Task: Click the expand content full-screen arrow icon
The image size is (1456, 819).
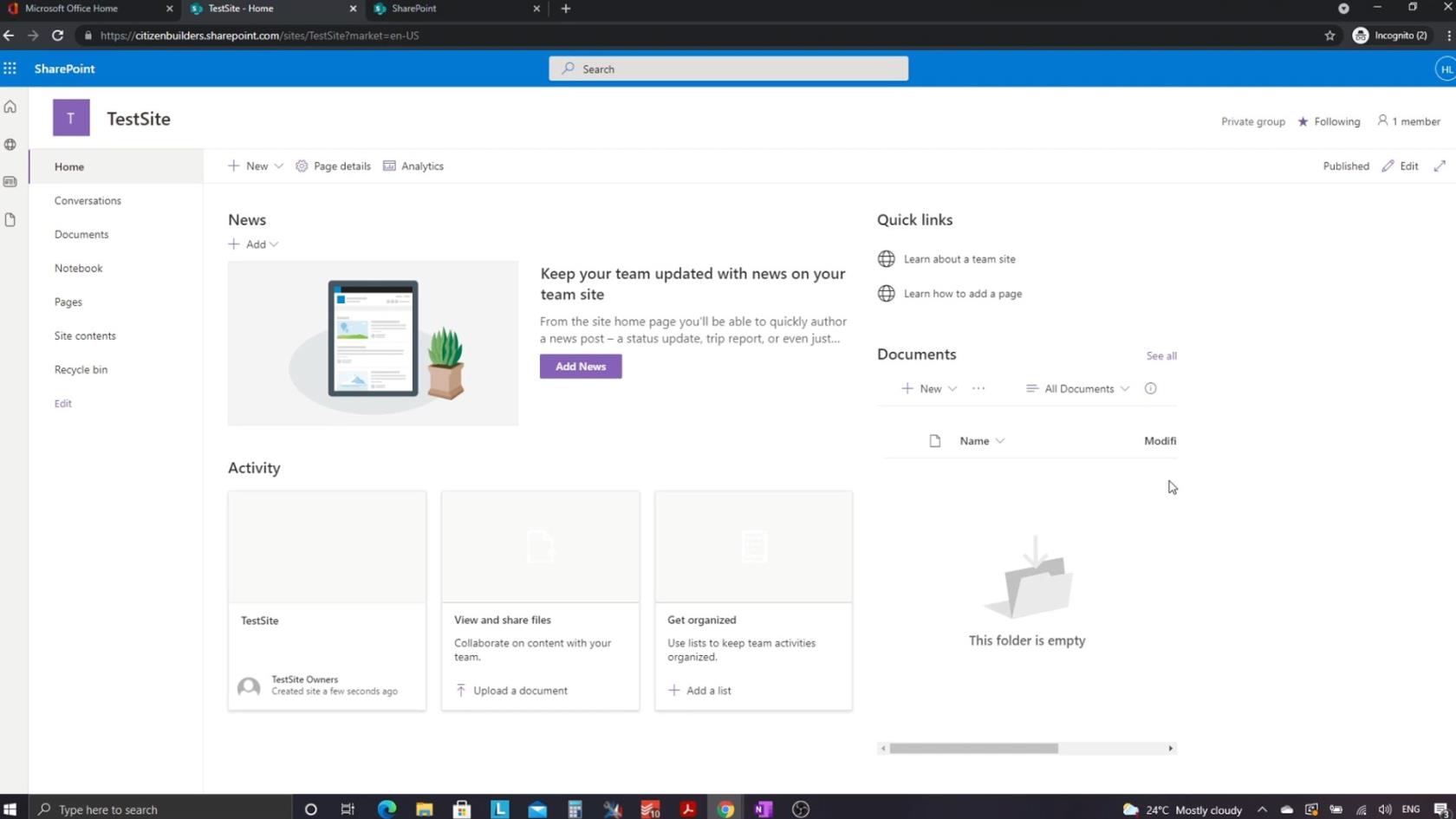Action: click(1440, 166)
